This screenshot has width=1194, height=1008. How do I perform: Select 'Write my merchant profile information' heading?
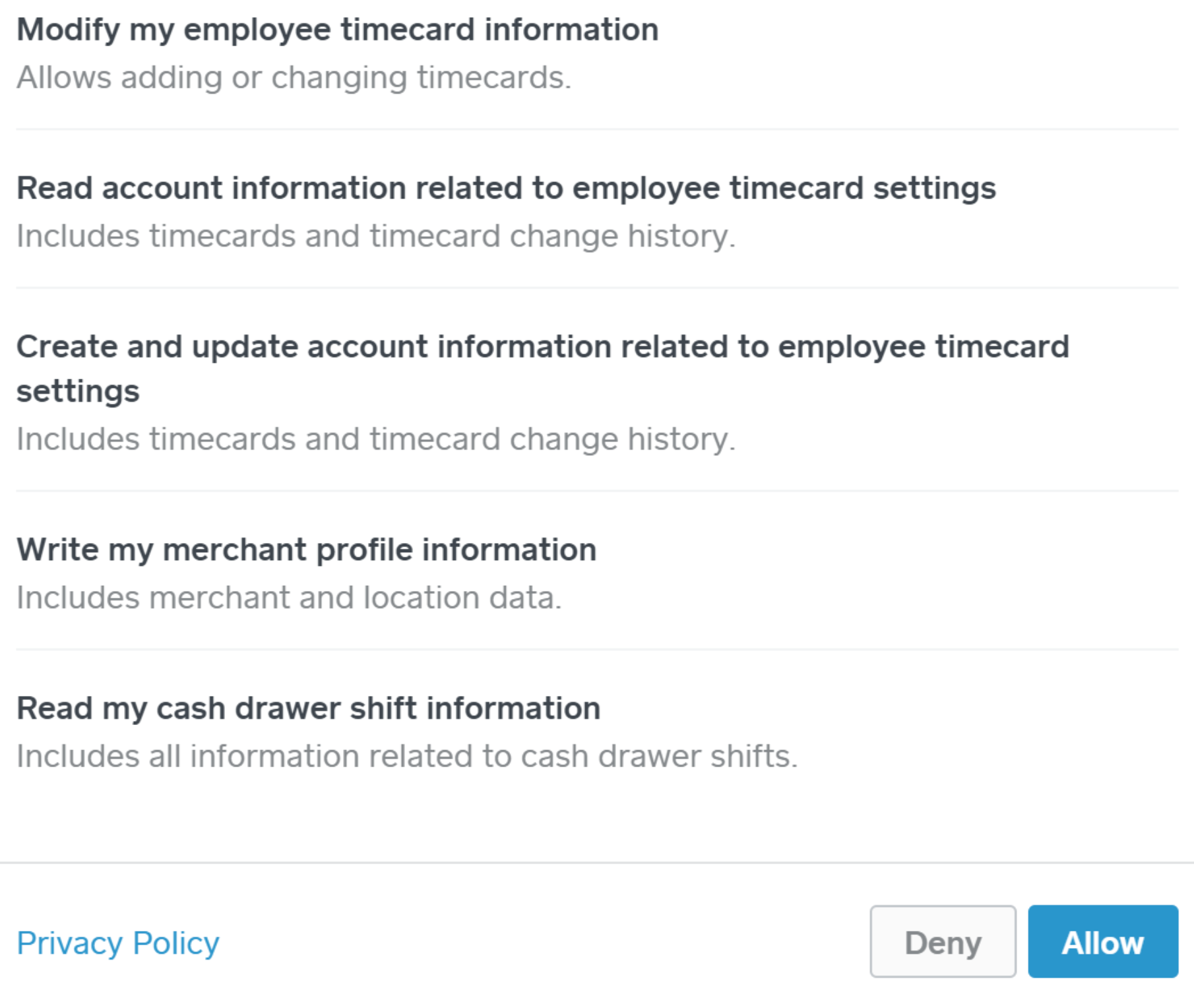pos(306,550)
